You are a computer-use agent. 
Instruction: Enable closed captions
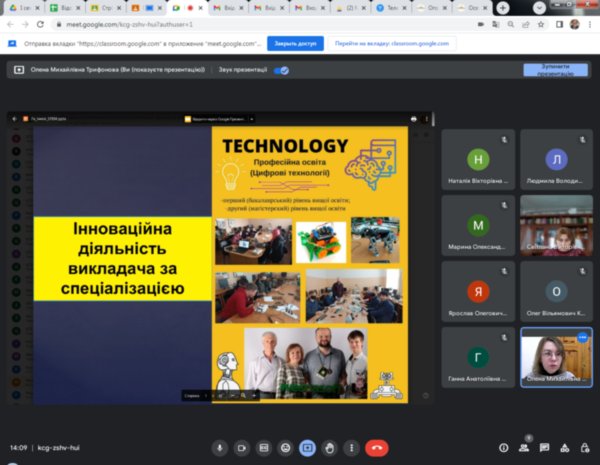pyautogui.click(x=264, y=448)
